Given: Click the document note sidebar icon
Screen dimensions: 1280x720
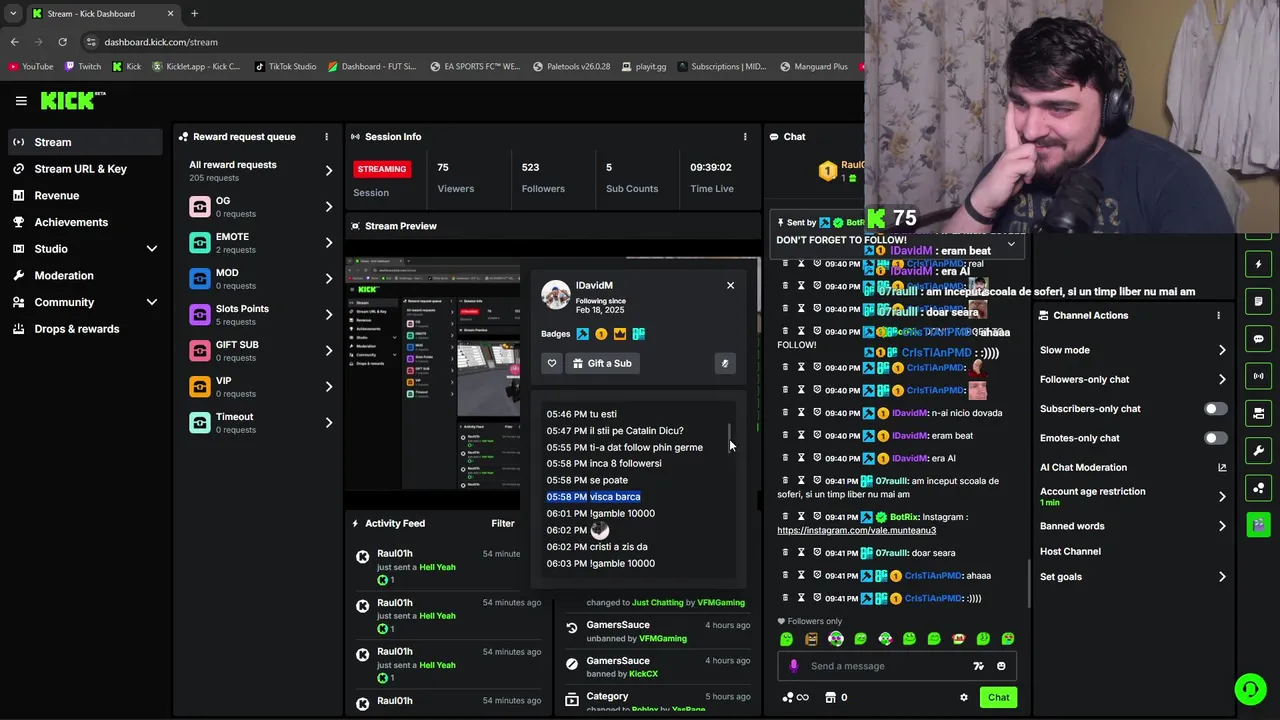Looking at the screenshot, I should (1259, 301).
